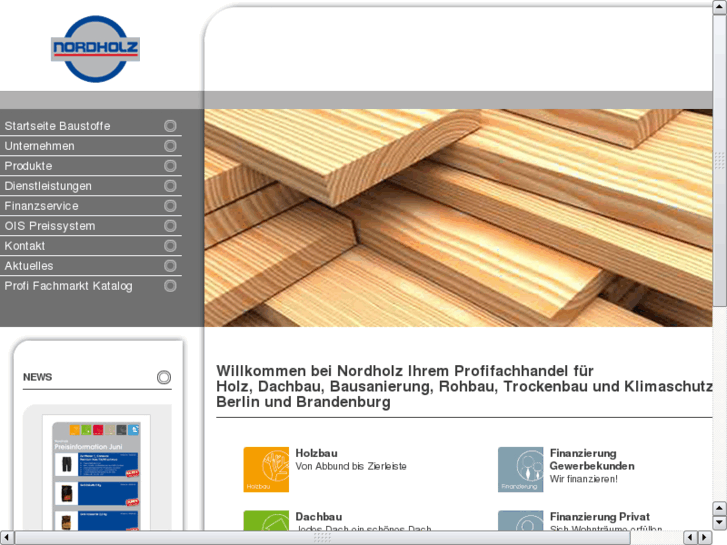Click the circle icon beside Dienstleistungen
Viewport: 727px width, 545px height.
pos(170,186)
